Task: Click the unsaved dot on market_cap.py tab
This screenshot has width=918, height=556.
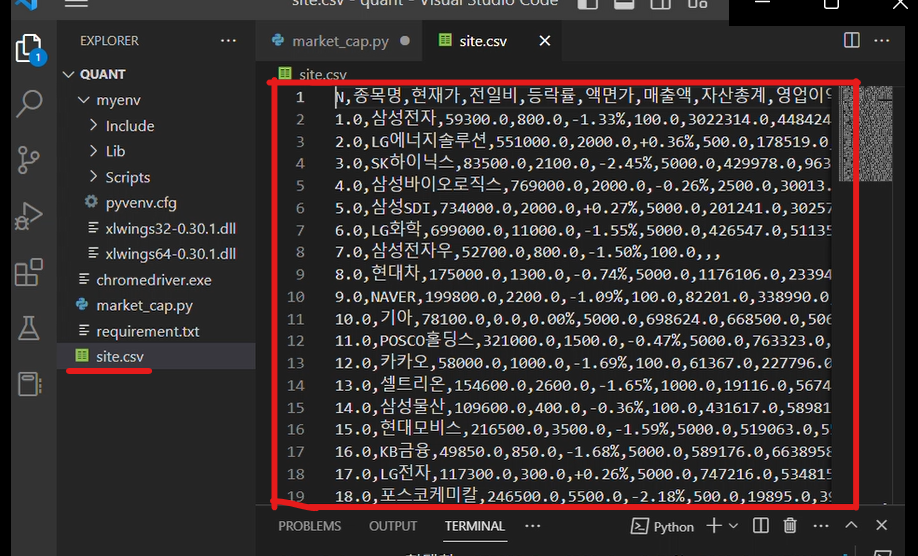Action: click(405, 41)
